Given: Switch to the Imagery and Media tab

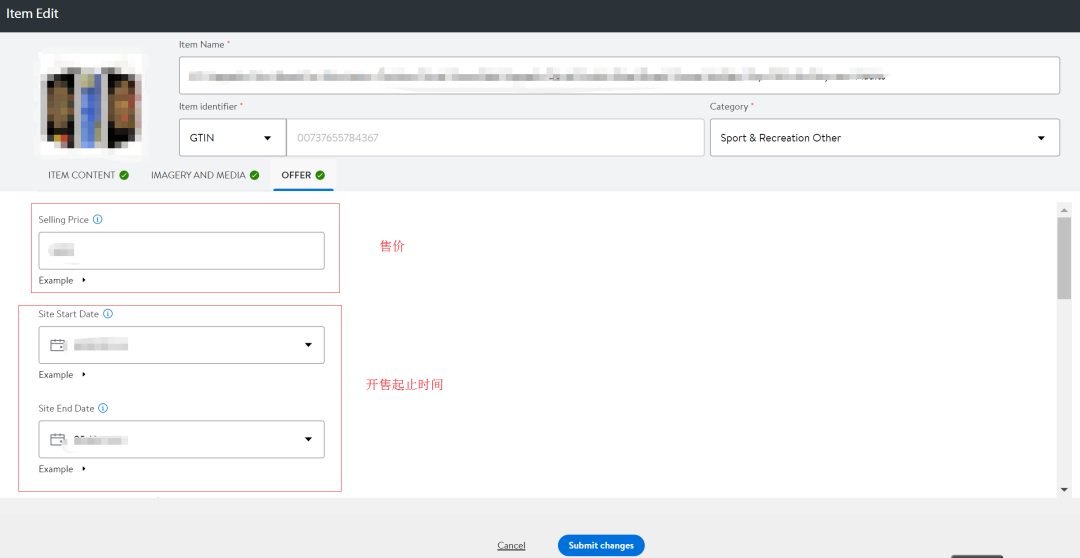Looking at the screenshot, I should (198, 175).
